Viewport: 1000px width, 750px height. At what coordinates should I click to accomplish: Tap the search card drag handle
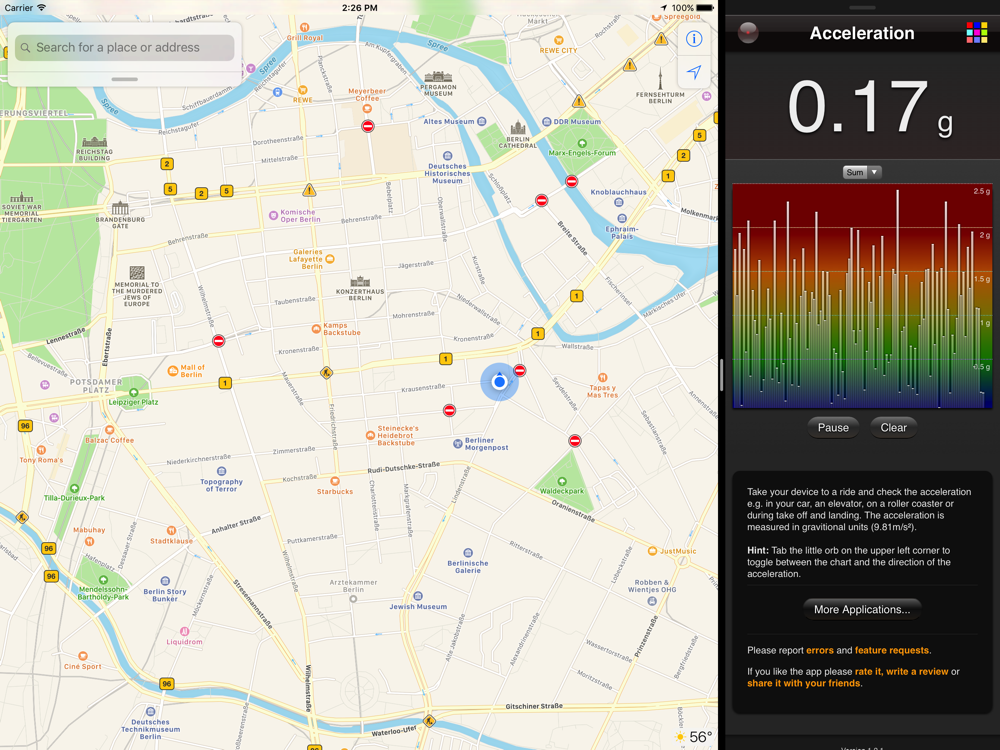(124, 80)
